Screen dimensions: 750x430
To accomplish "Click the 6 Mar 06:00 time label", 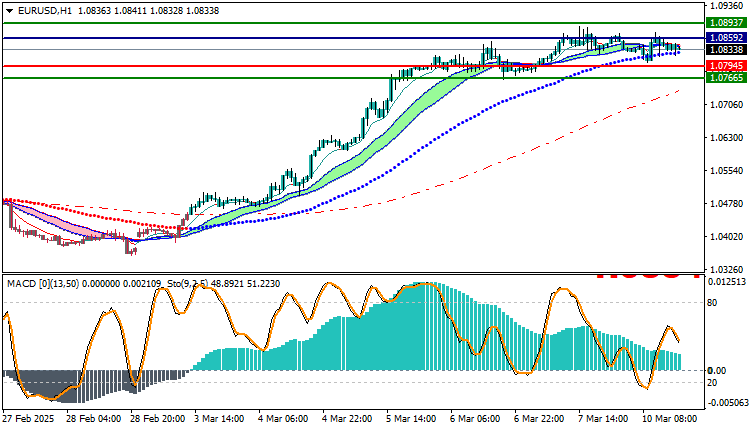I will (475, 419).
